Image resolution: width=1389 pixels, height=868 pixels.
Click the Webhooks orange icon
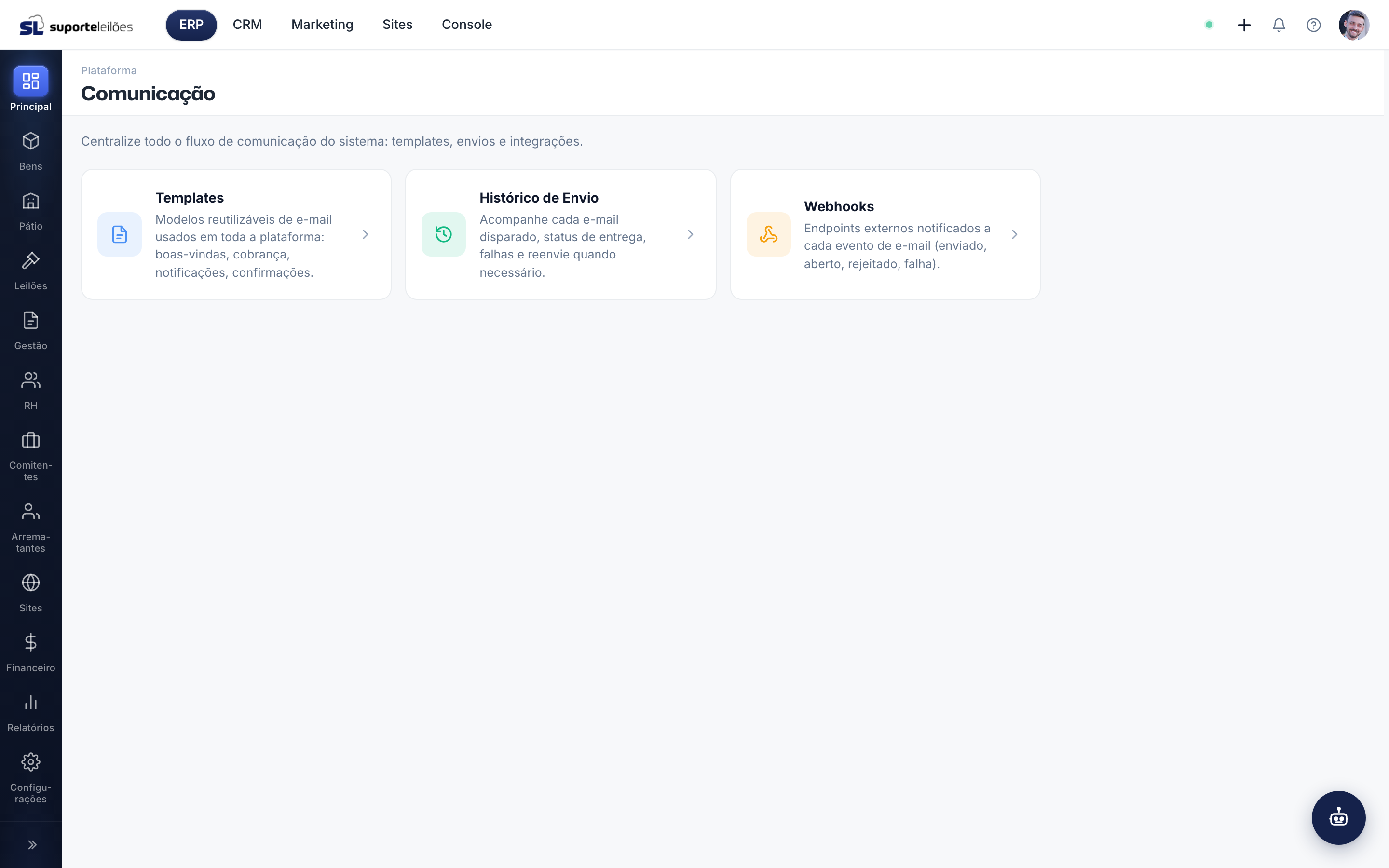click(769, 234)
